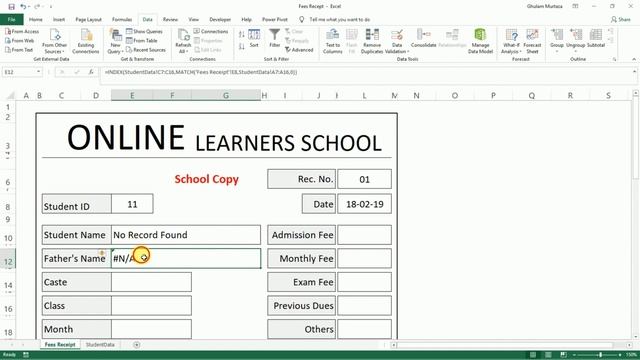Click the Share button
The height and width of the screenshot is (360, 640).
620,19
